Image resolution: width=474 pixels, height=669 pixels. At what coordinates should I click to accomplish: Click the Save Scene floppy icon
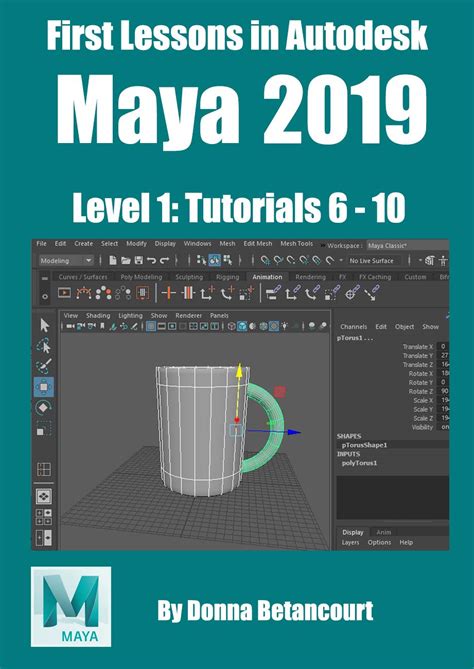[139, 260]
